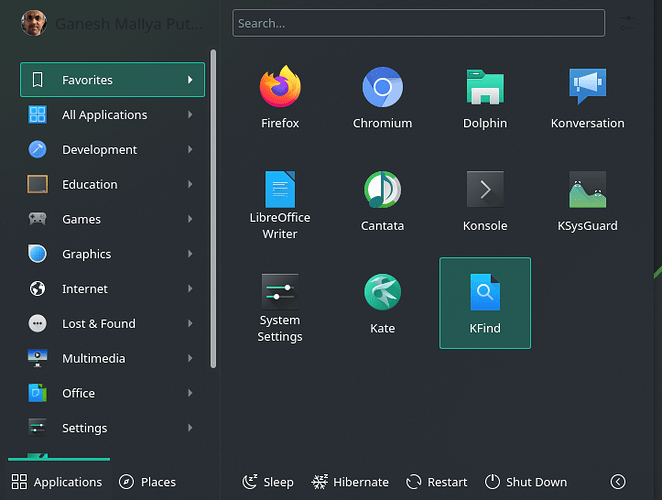Click the Internet category label
The width and height of the screenshot is (662, 500).
tap(85, 289)
